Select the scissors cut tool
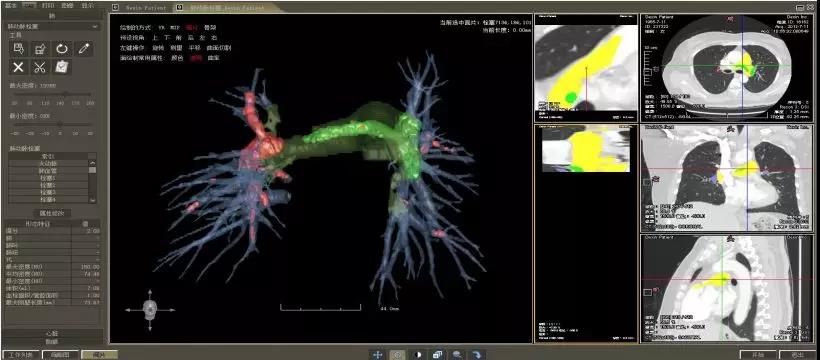 click(40, 67)
